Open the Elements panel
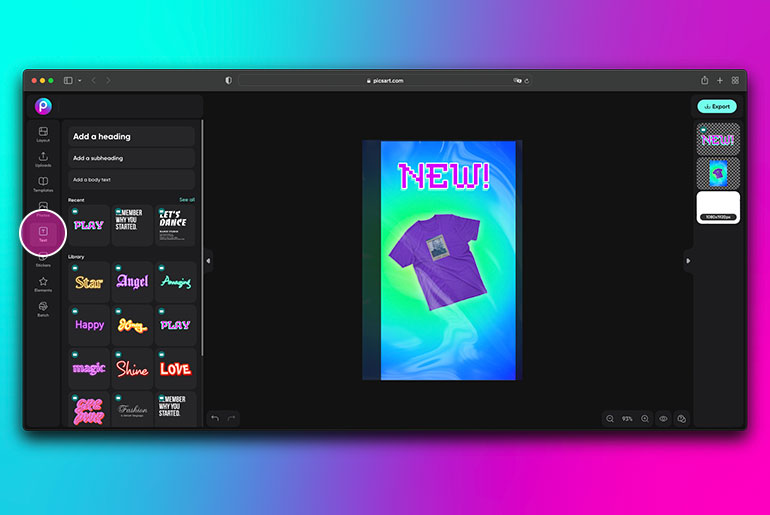The width and height of the screenshot is (770, 515). (43, 284)
